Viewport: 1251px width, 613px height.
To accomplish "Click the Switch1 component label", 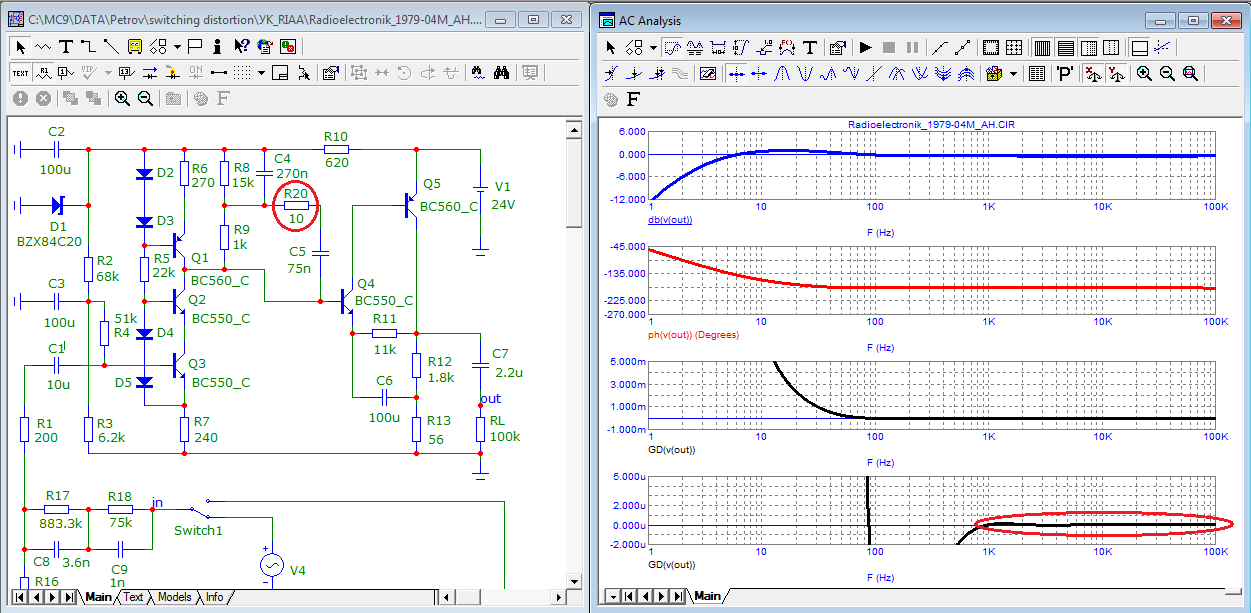I will [198, 530].
